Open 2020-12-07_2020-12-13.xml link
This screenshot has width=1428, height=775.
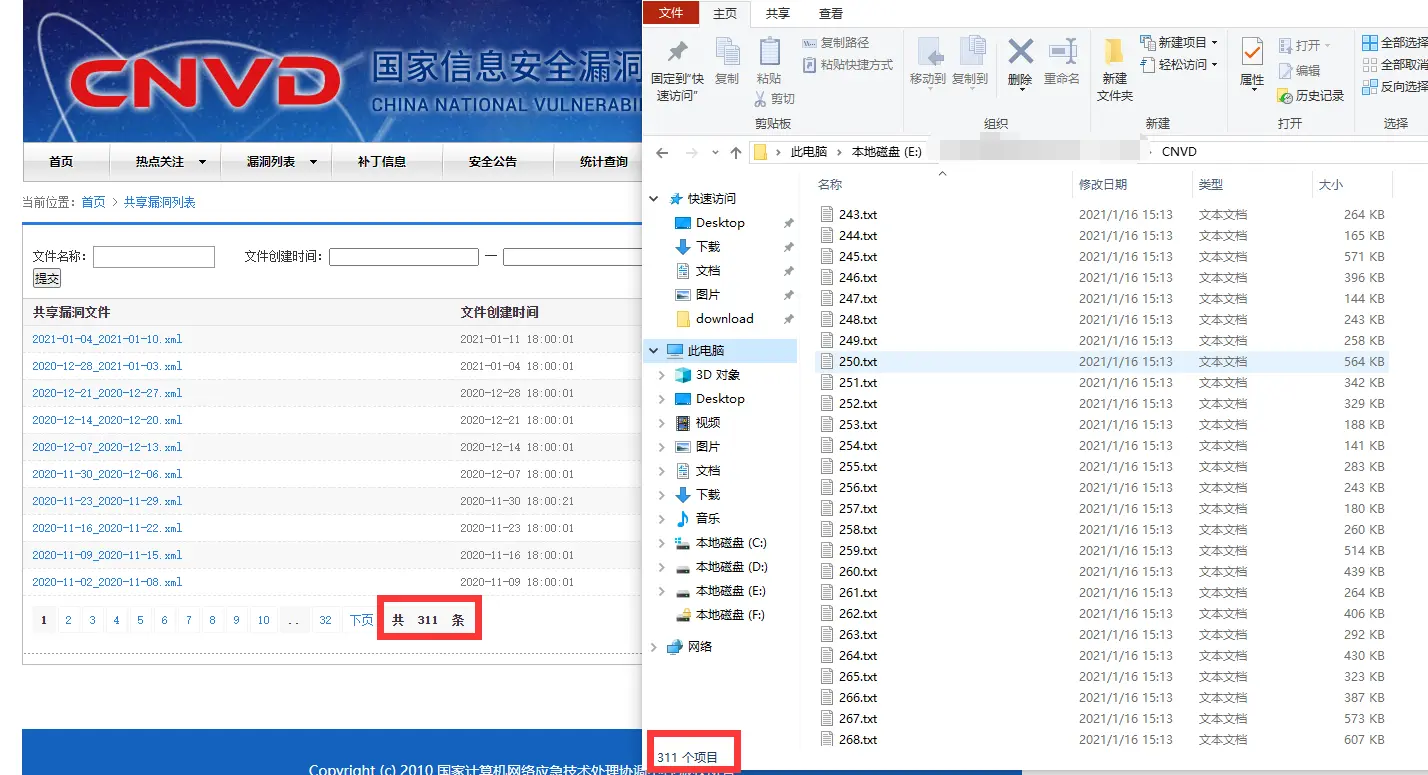click(x=107, y=447)
